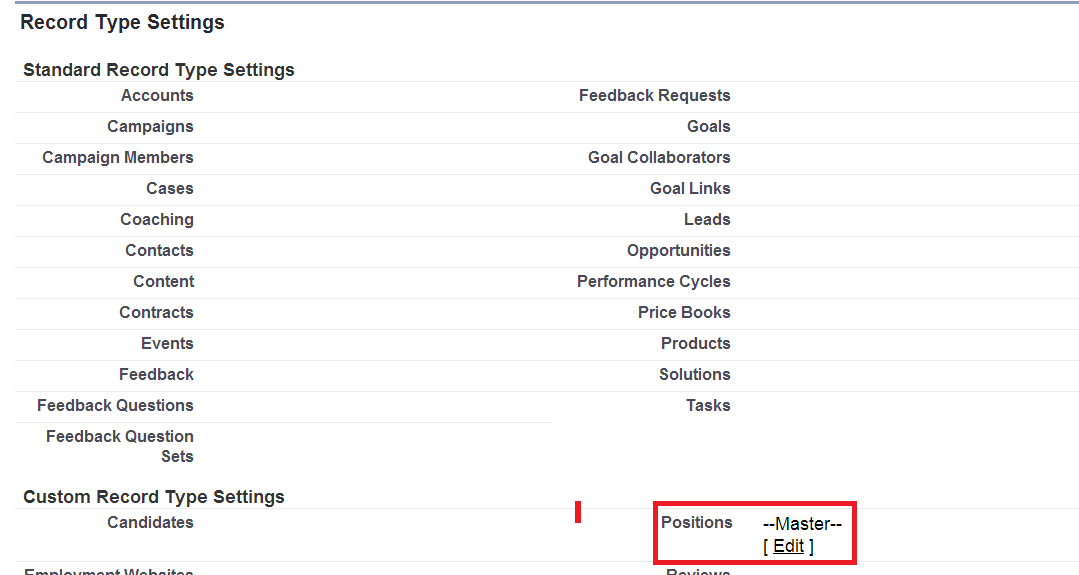Select the Goal Collaborators label
This screenshot has width=1079, height=575.
pyautogui.click(x=659, y=158)
